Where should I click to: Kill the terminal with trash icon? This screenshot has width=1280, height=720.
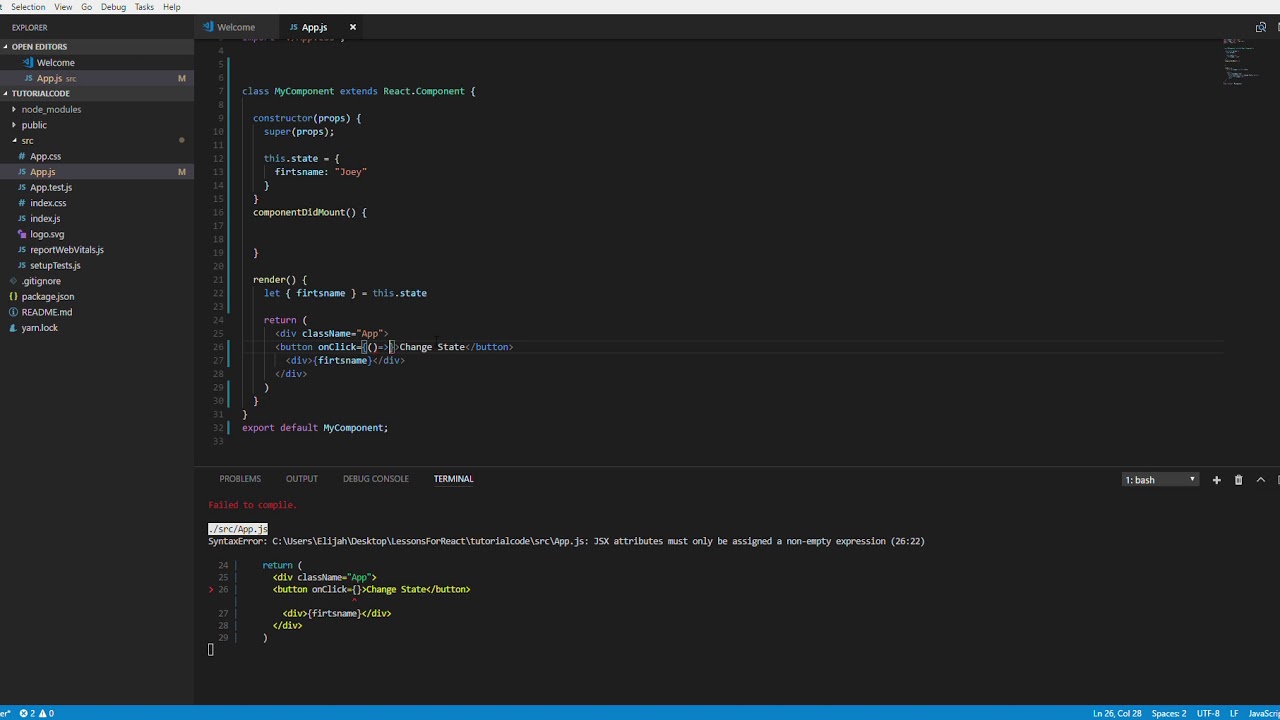1238,480
